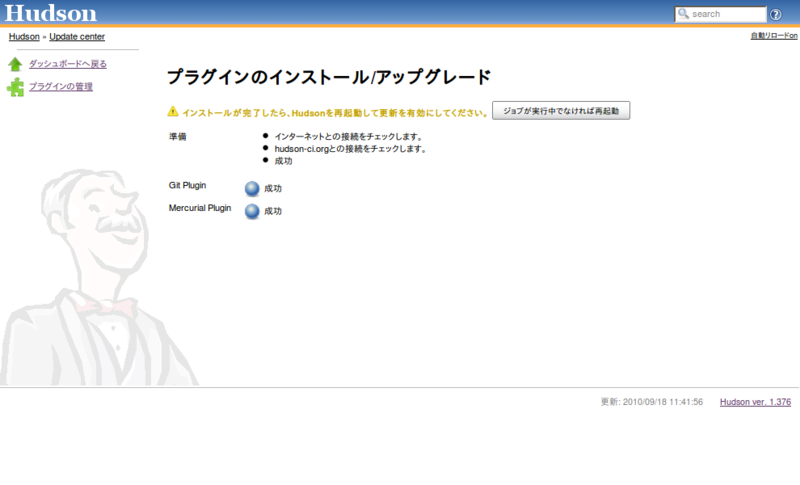The image size is (800, 485).
Task: Click the search magnifier icon
Action: (683, 14)
